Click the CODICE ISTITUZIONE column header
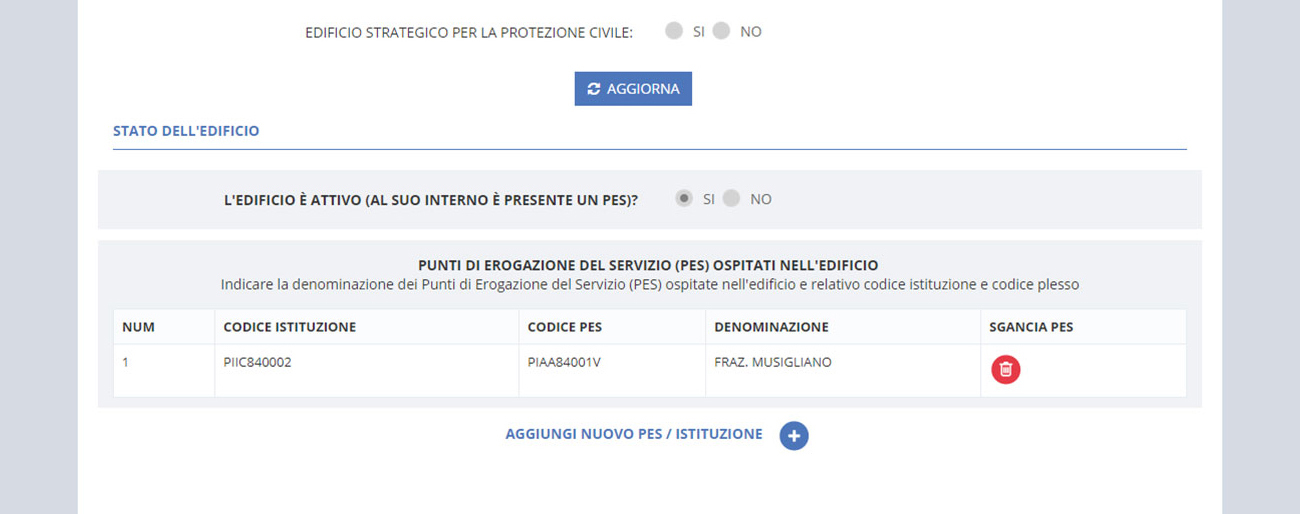1300x514 pixels. pyautogui.click(x=290, y=327)
